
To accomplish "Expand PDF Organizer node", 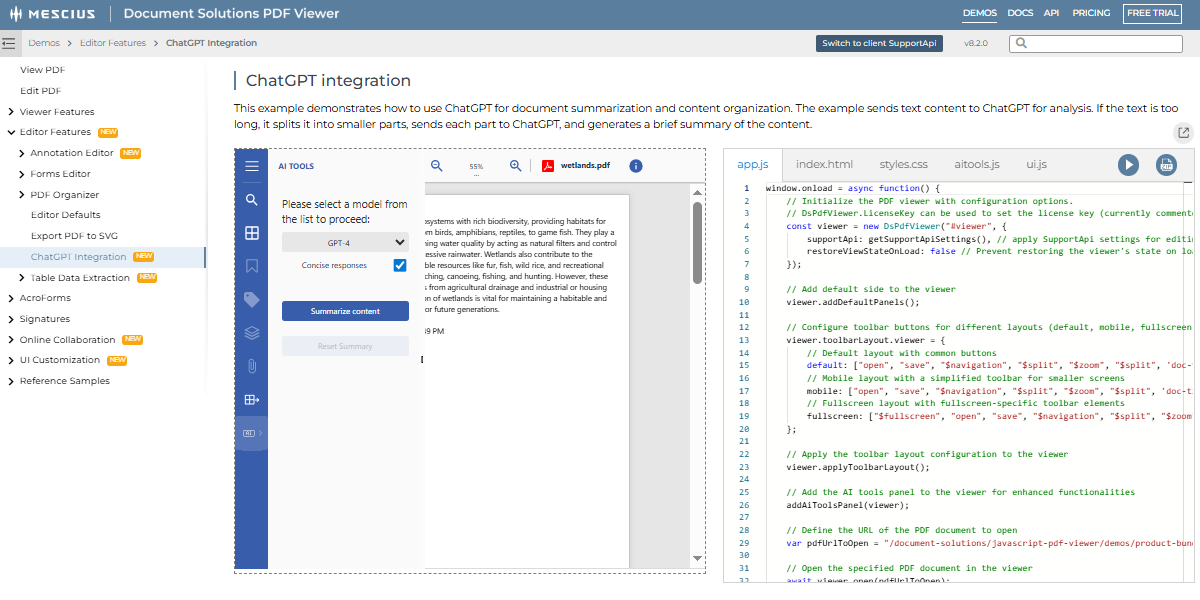I will (x=21, y=195).
